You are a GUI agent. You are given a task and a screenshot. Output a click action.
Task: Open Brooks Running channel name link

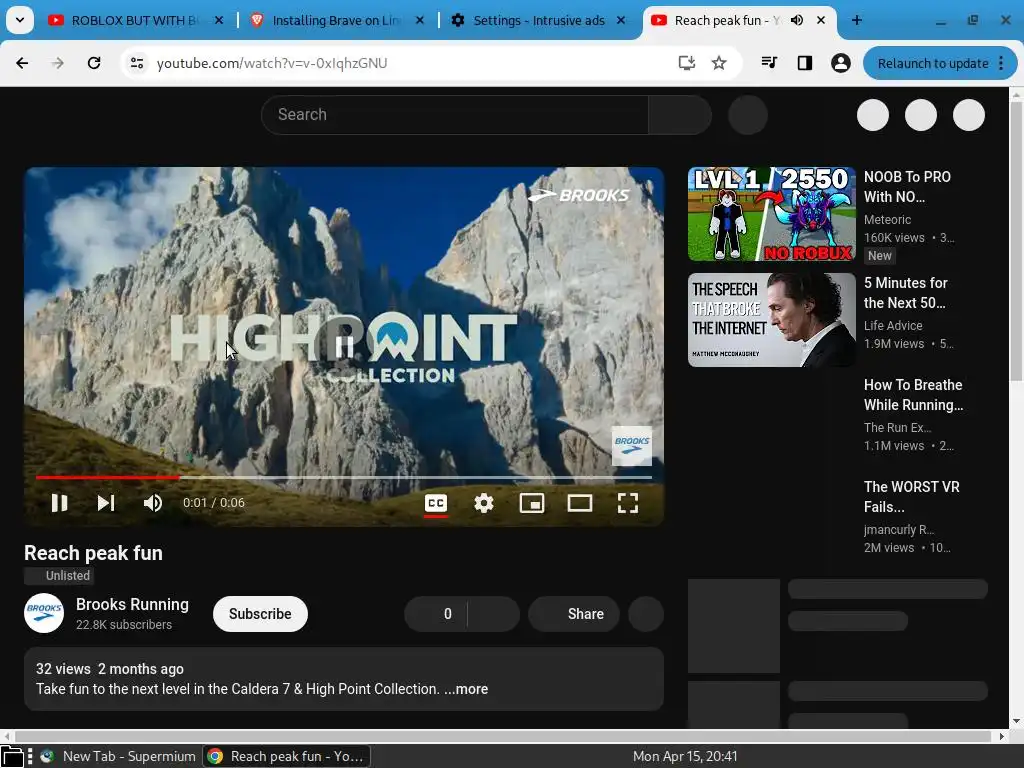[132, 604]
